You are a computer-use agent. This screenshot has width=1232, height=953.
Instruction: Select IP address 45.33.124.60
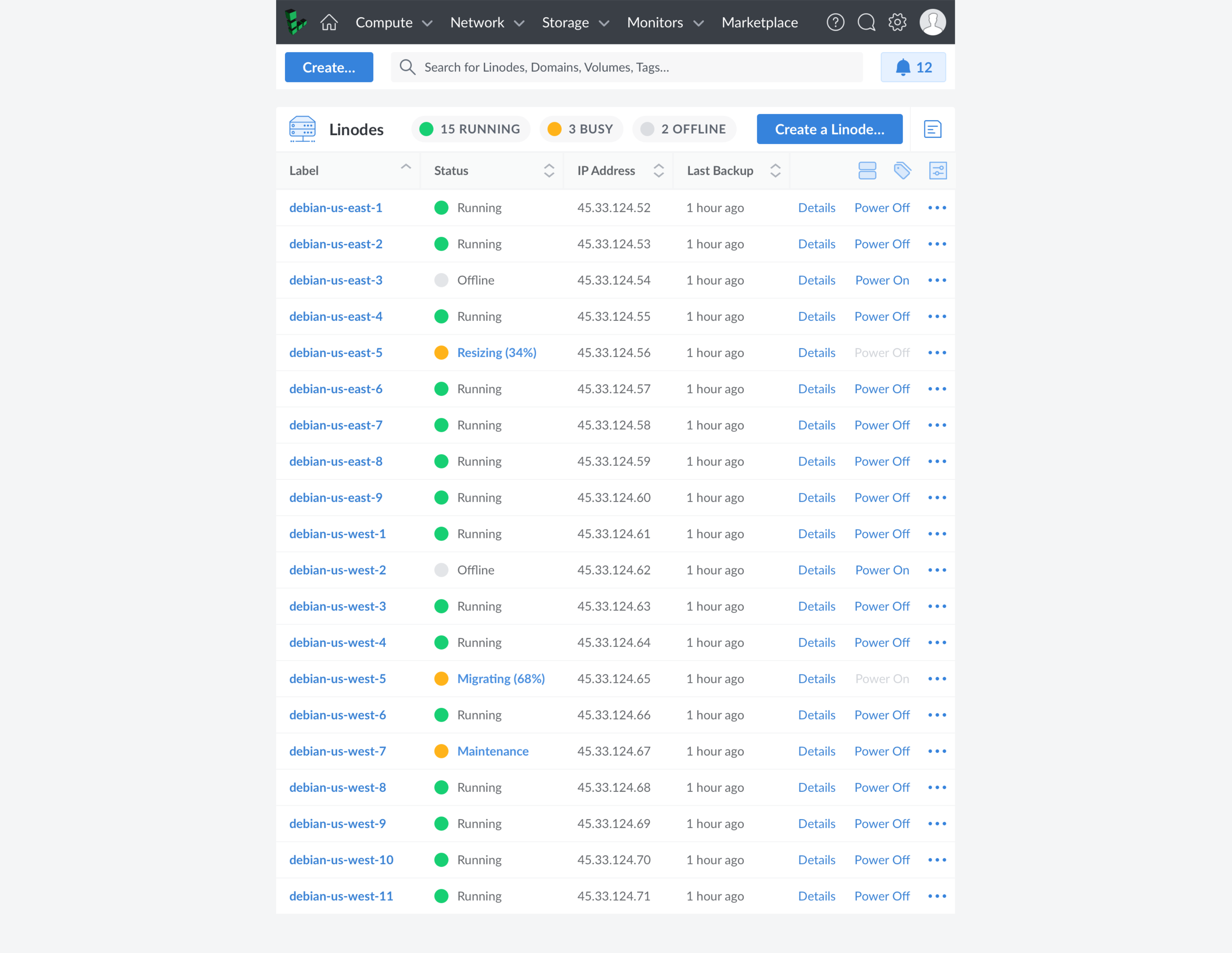pos(614,497)
